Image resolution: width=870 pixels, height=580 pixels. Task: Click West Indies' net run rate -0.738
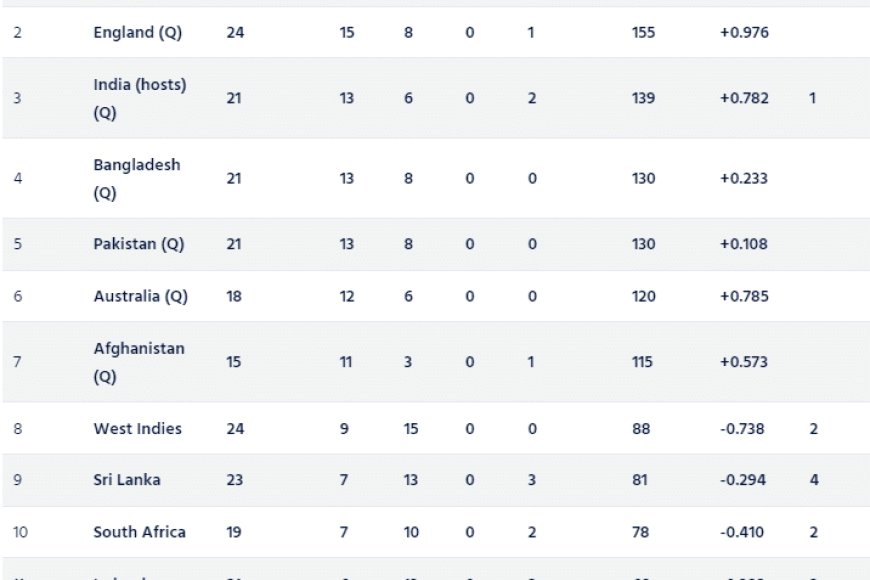tap(742, 428)
